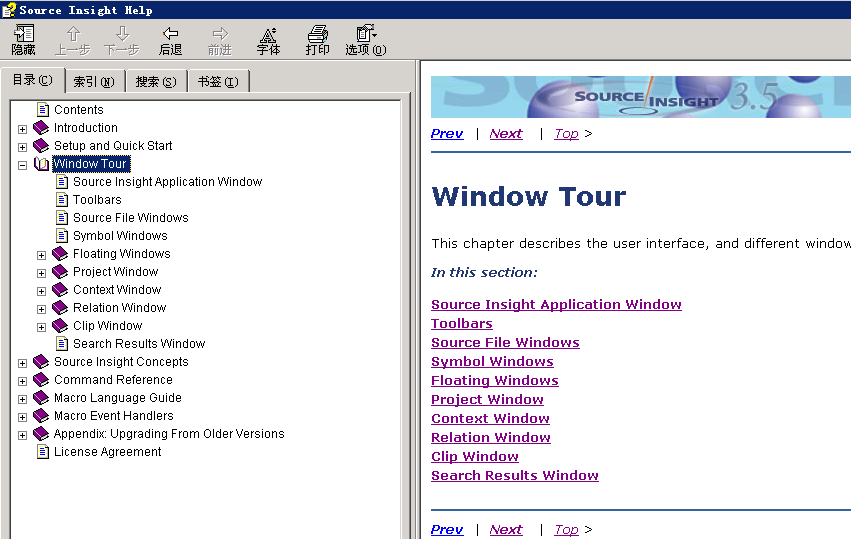Open the Symbol Windows link

click(492, 362)
